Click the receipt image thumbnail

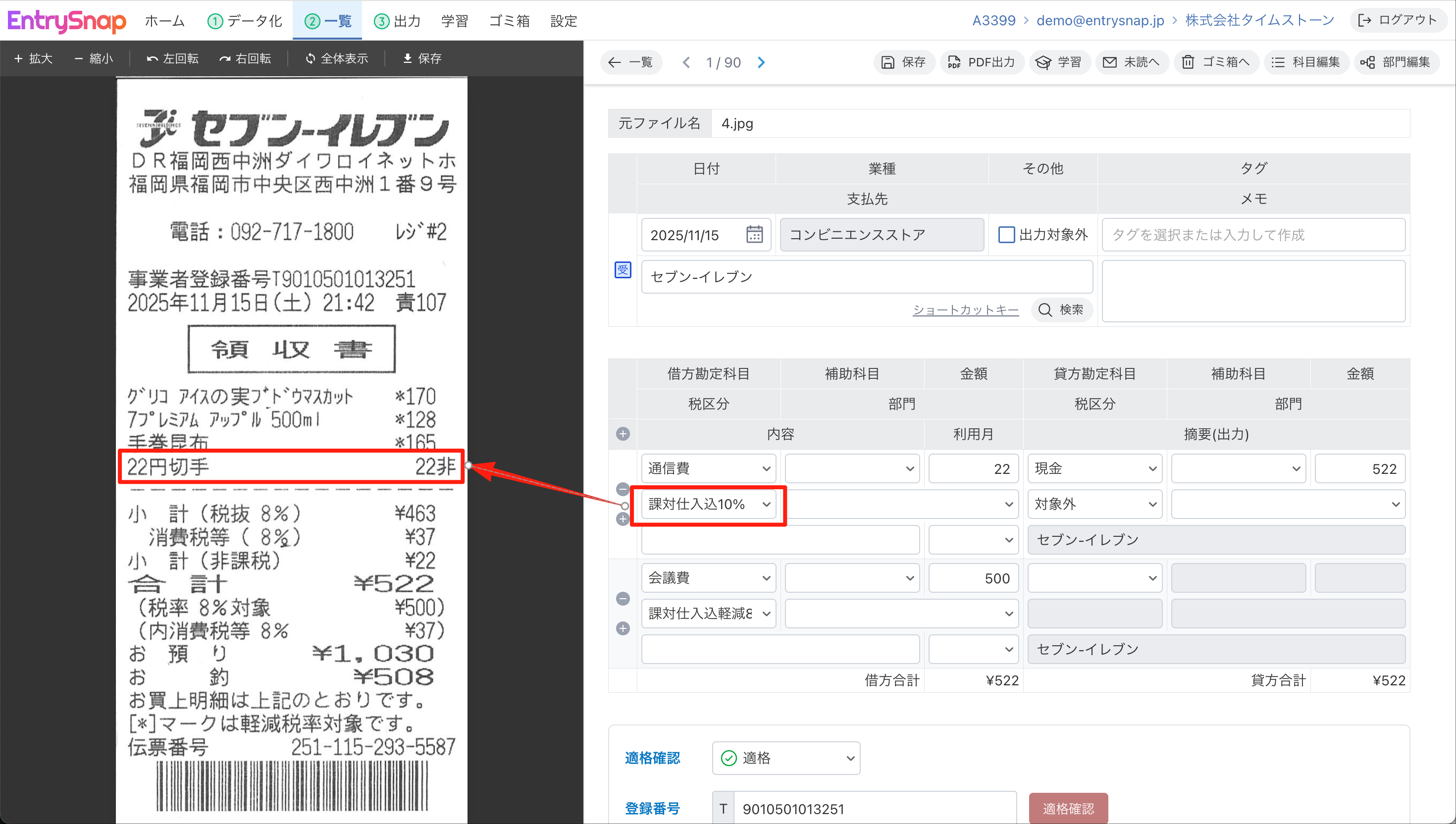(x=291, y=451)
